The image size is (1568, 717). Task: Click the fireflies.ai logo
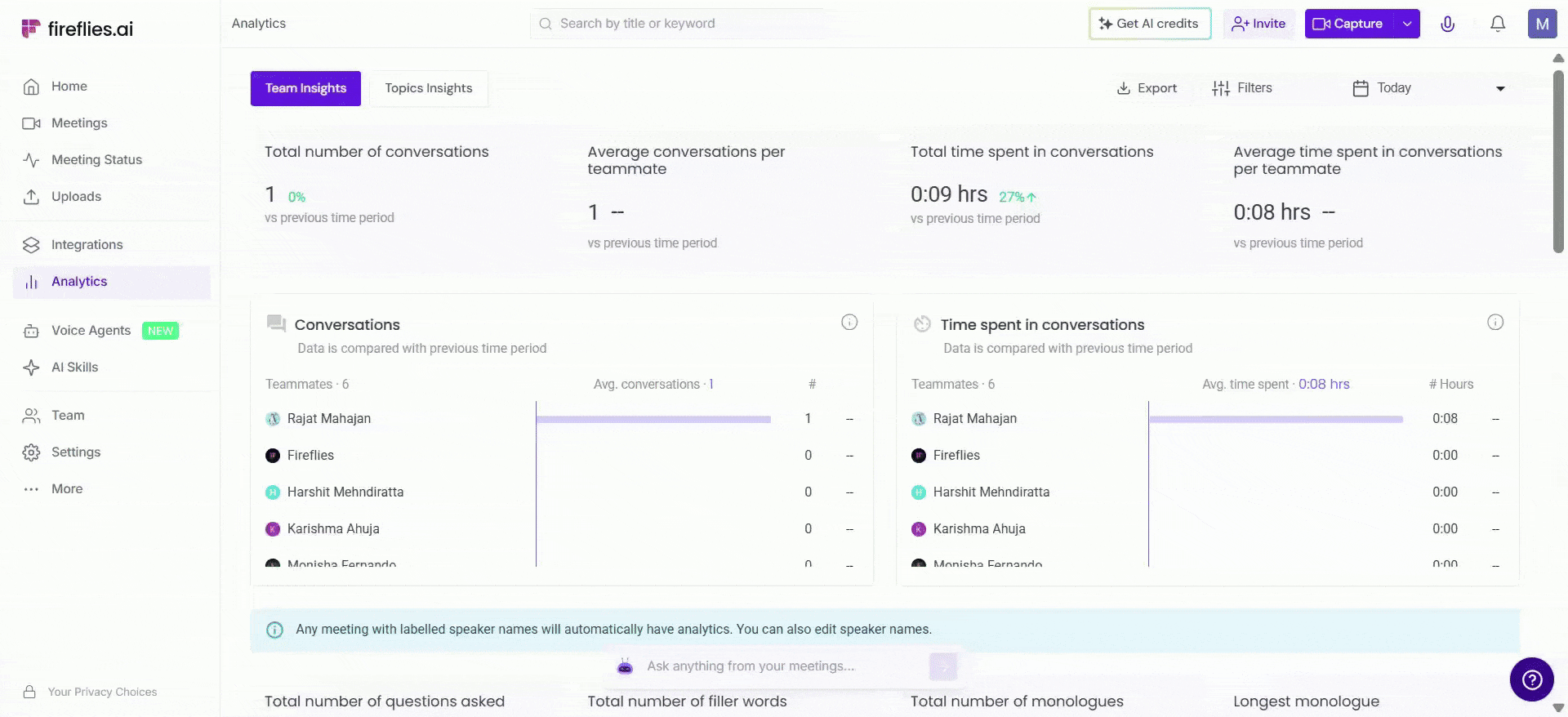[x=78, y=29]
